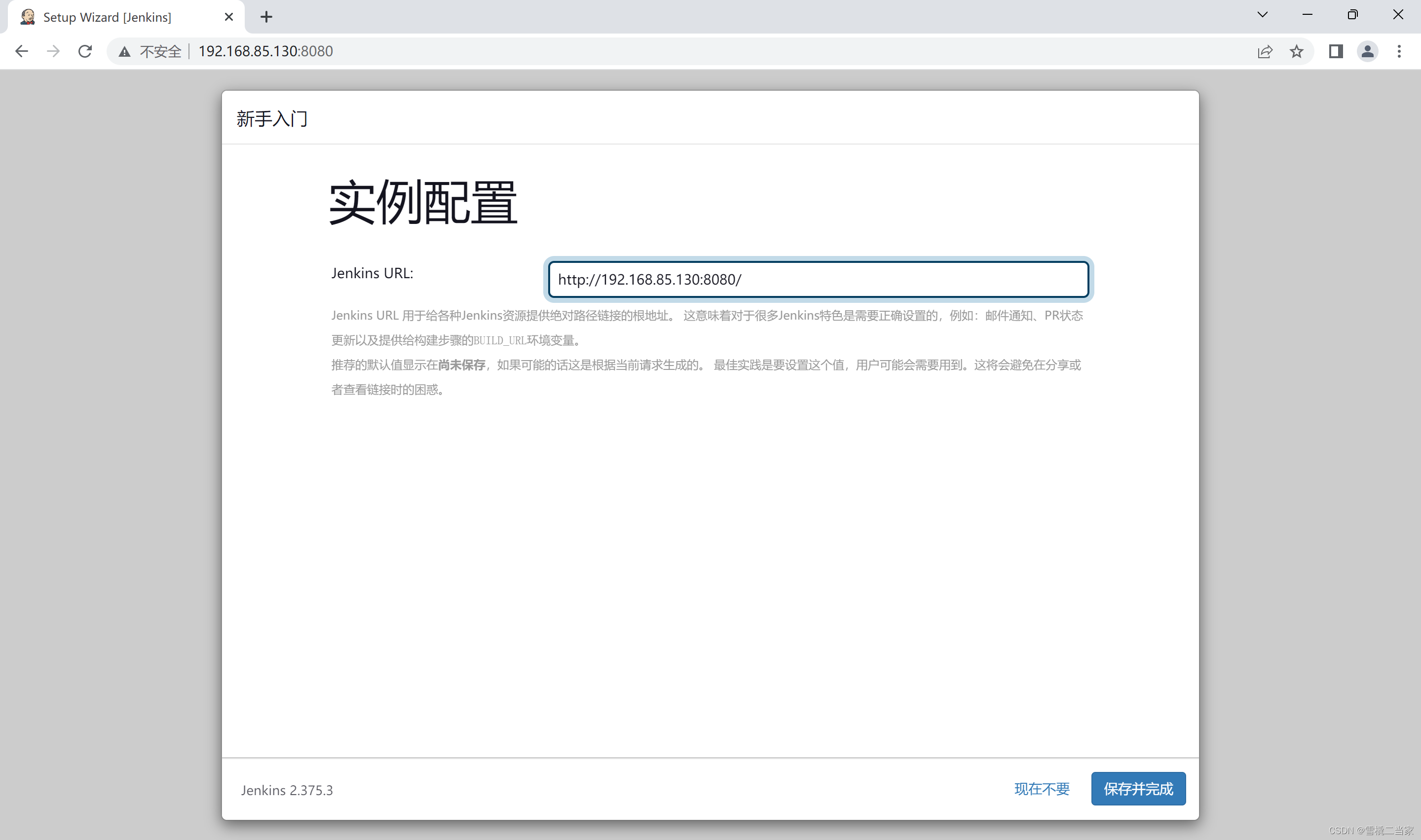Click the 保存并完成 button

[1138, 789]
